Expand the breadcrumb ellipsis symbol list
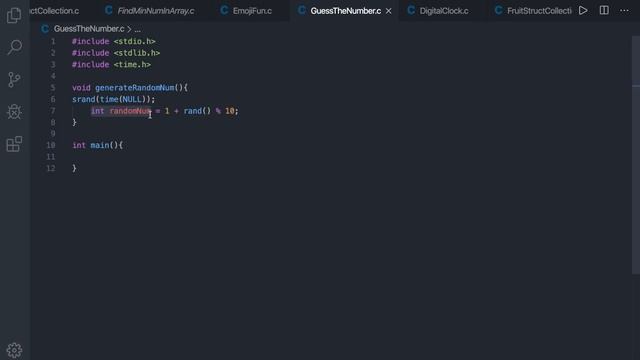This screenshot has height=360, width=640. tap(138, 29)
